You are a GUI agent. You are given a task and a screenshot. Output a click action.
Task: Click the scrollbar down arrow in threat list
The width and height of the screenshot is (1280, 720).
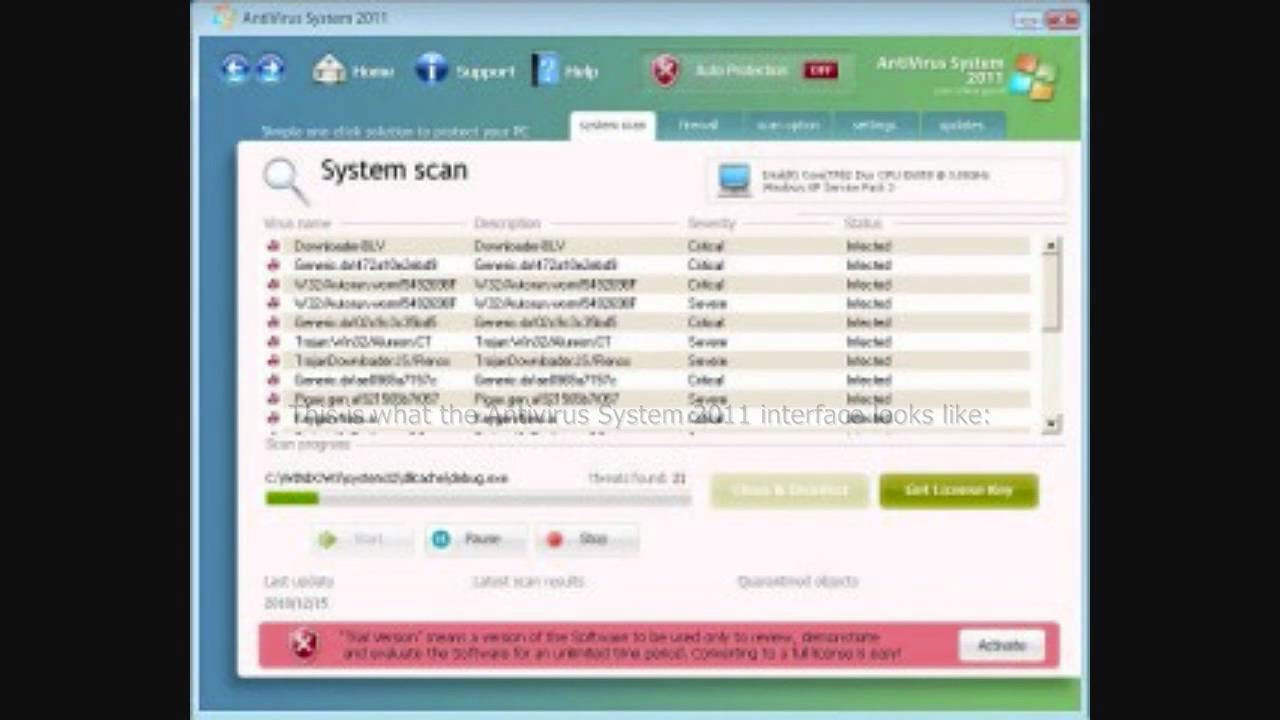click(1051, 424)
